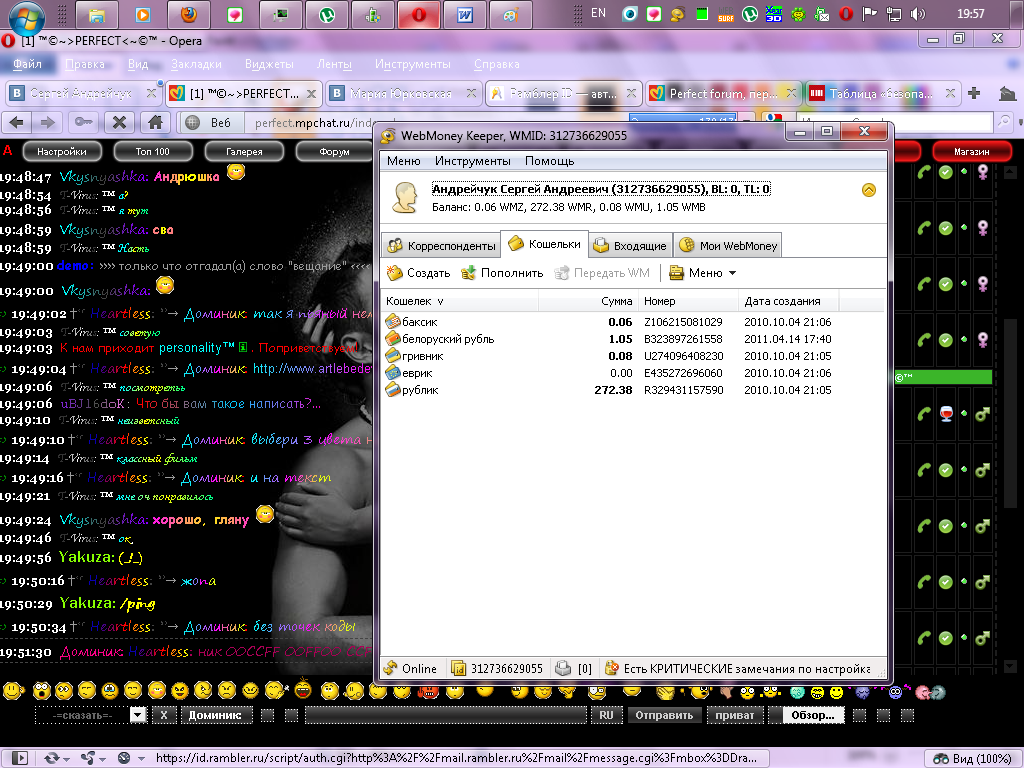The image size is (1024, 768).
Task: Click the incoming [0] printer icon
Action: pos(563,668)
